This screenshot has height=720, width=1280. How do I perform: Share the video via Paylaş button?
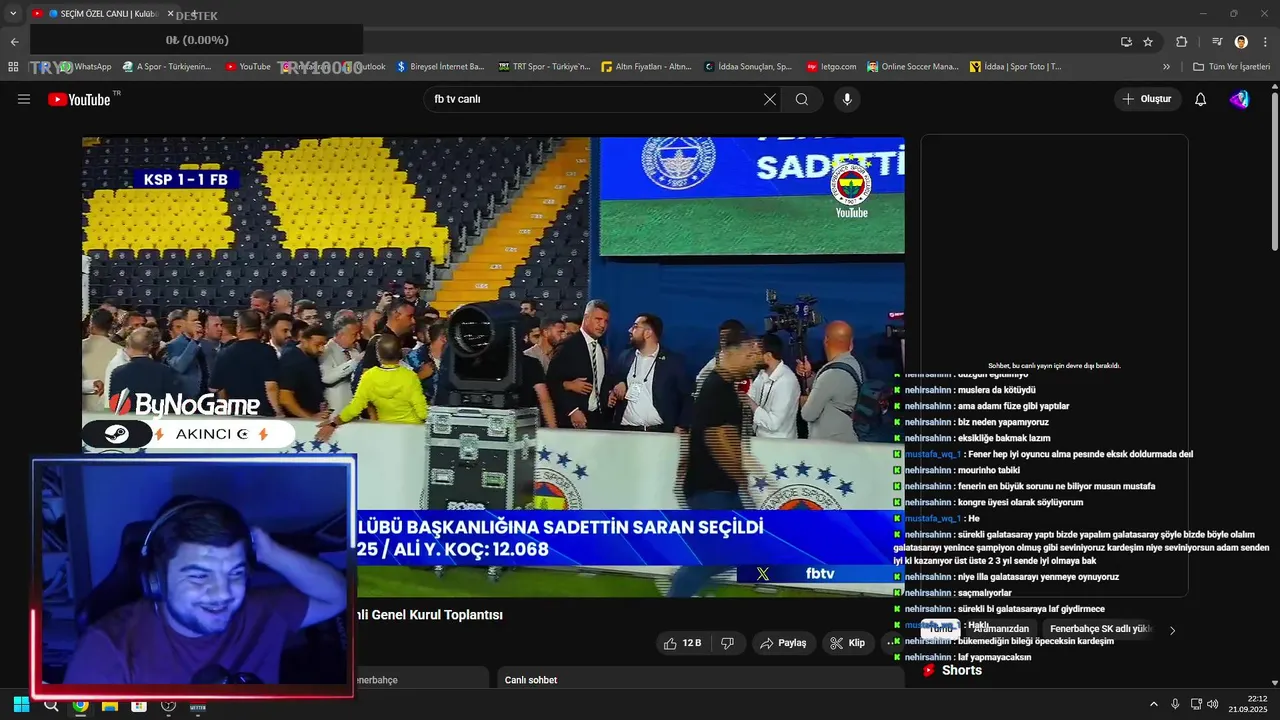[783, 643]
